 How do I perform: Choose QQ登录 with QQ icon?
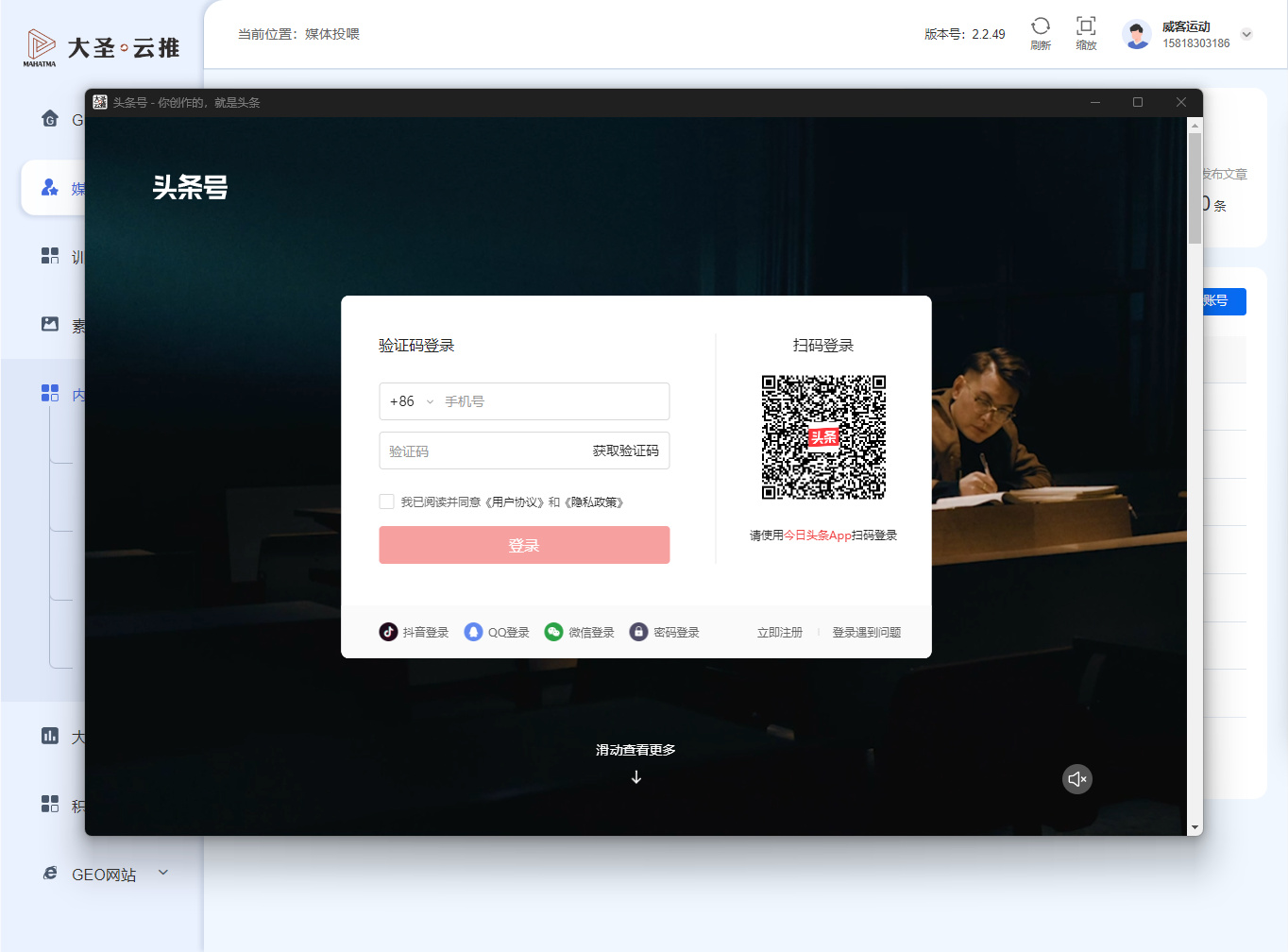[x=497, y=632]
